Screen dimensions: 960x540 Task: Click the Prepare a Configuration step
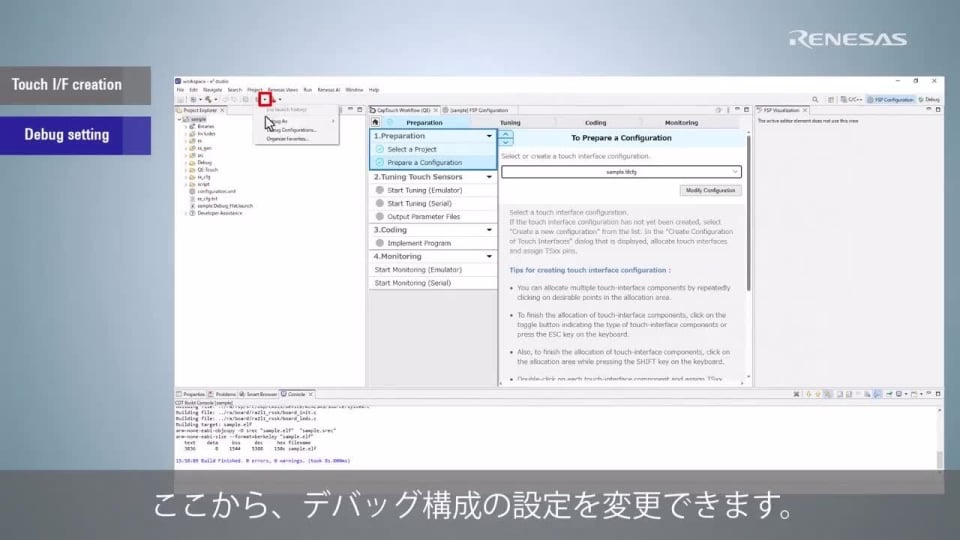[433, 163]
